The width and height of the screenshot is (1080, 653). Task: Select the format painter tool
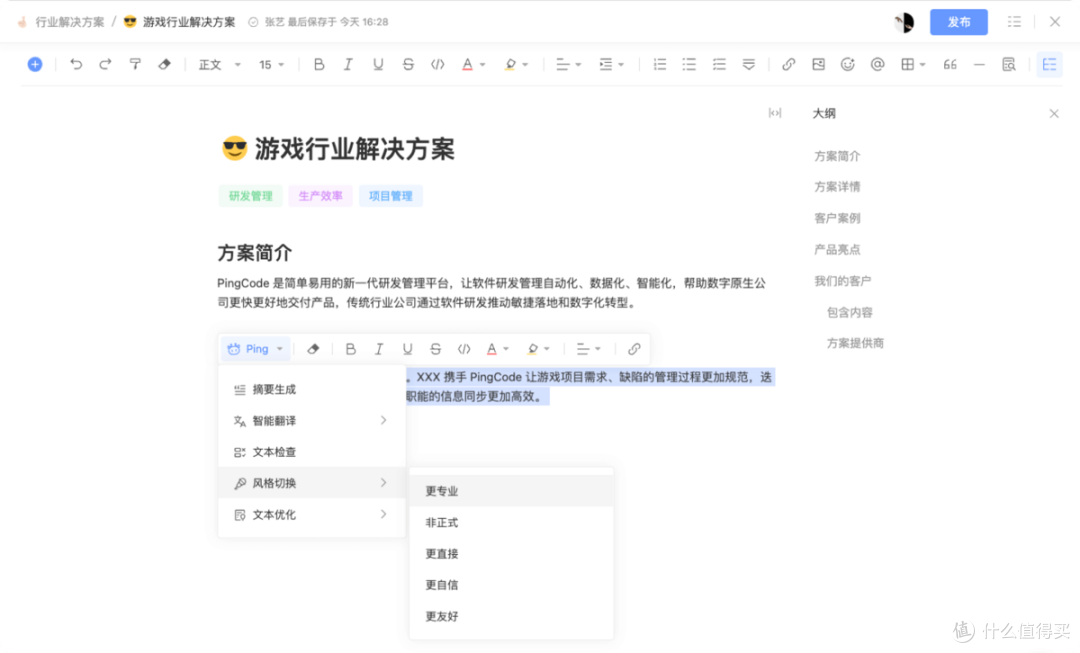(135, 65)
